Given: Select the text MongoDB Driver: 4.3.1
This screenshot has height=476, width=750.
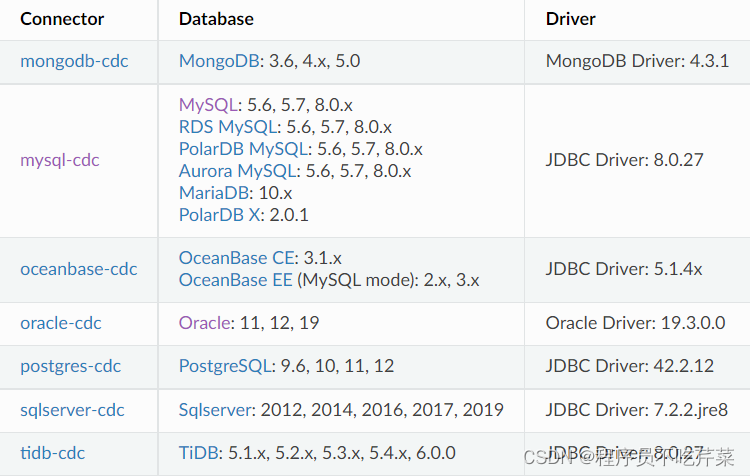Looking at the screenshot, I should (x=638, y=61).
